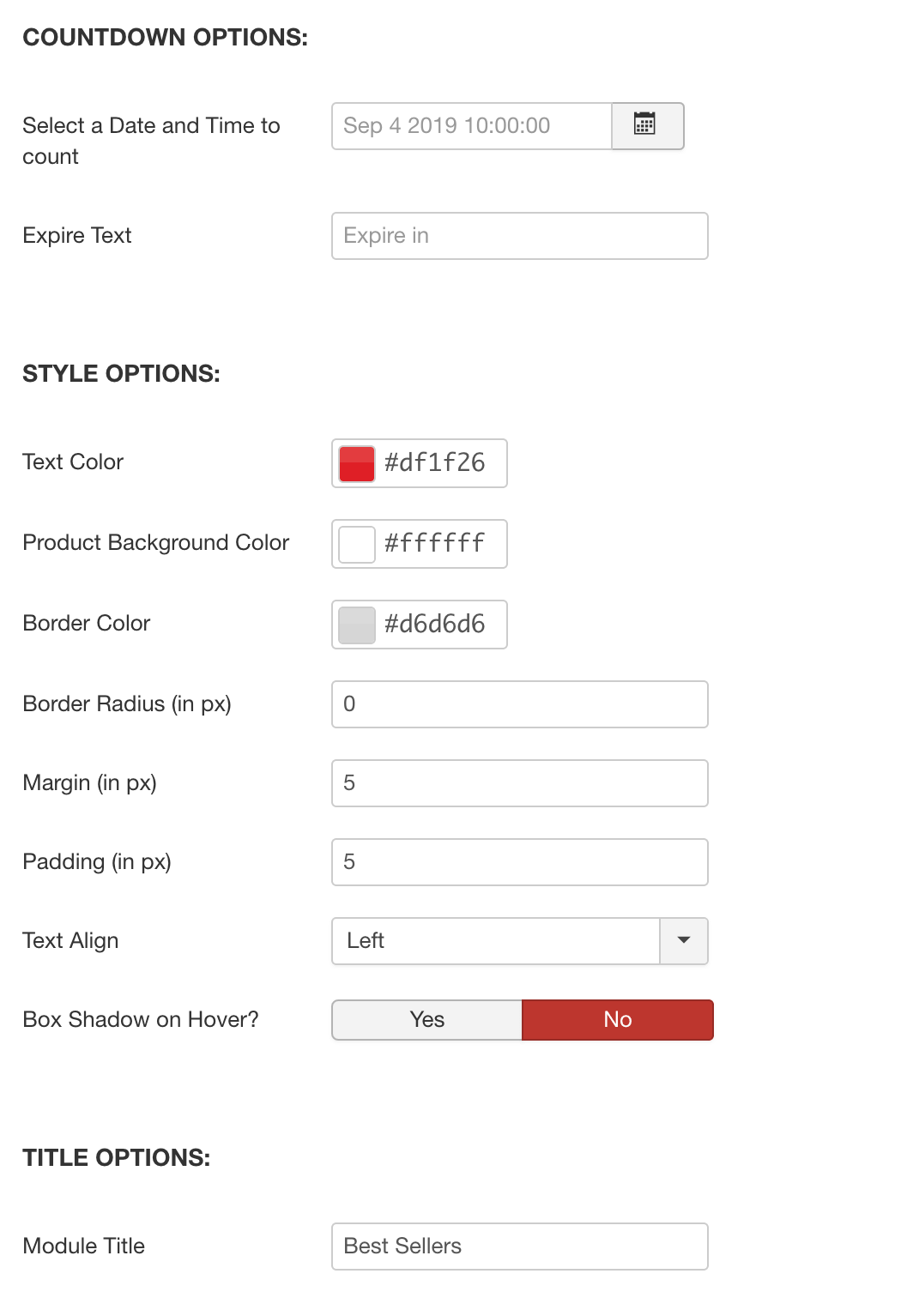Set Box Shadow on Hover to No
Screen dimensions: 901x1316
(x=618, y=1020)
